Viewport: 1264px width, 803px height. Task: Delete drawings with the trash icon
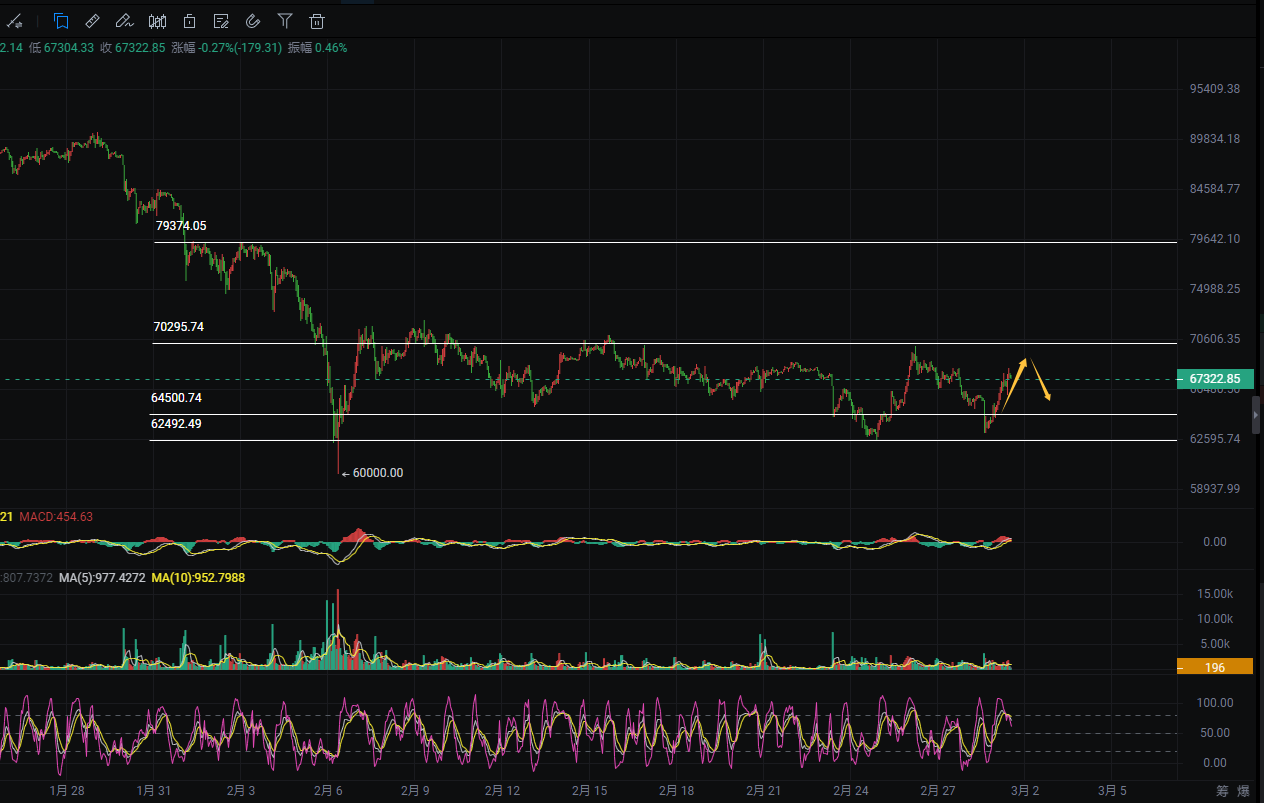(x=317, y=20)
